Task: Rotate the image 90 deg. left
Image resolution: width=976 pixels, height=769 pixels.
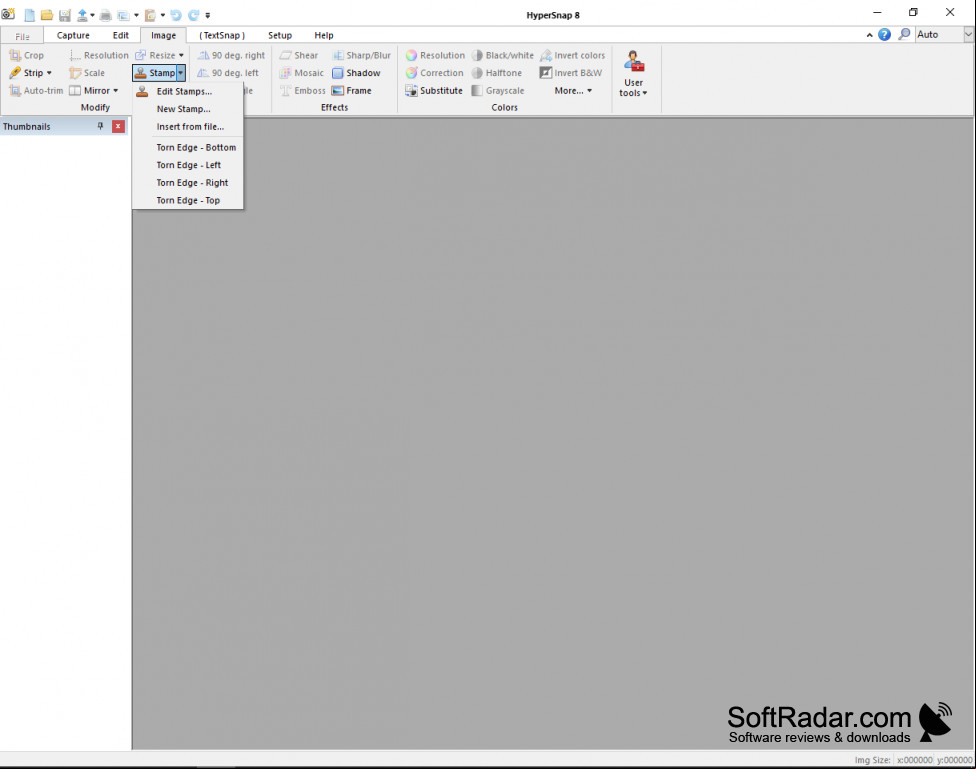Action: 228,73
